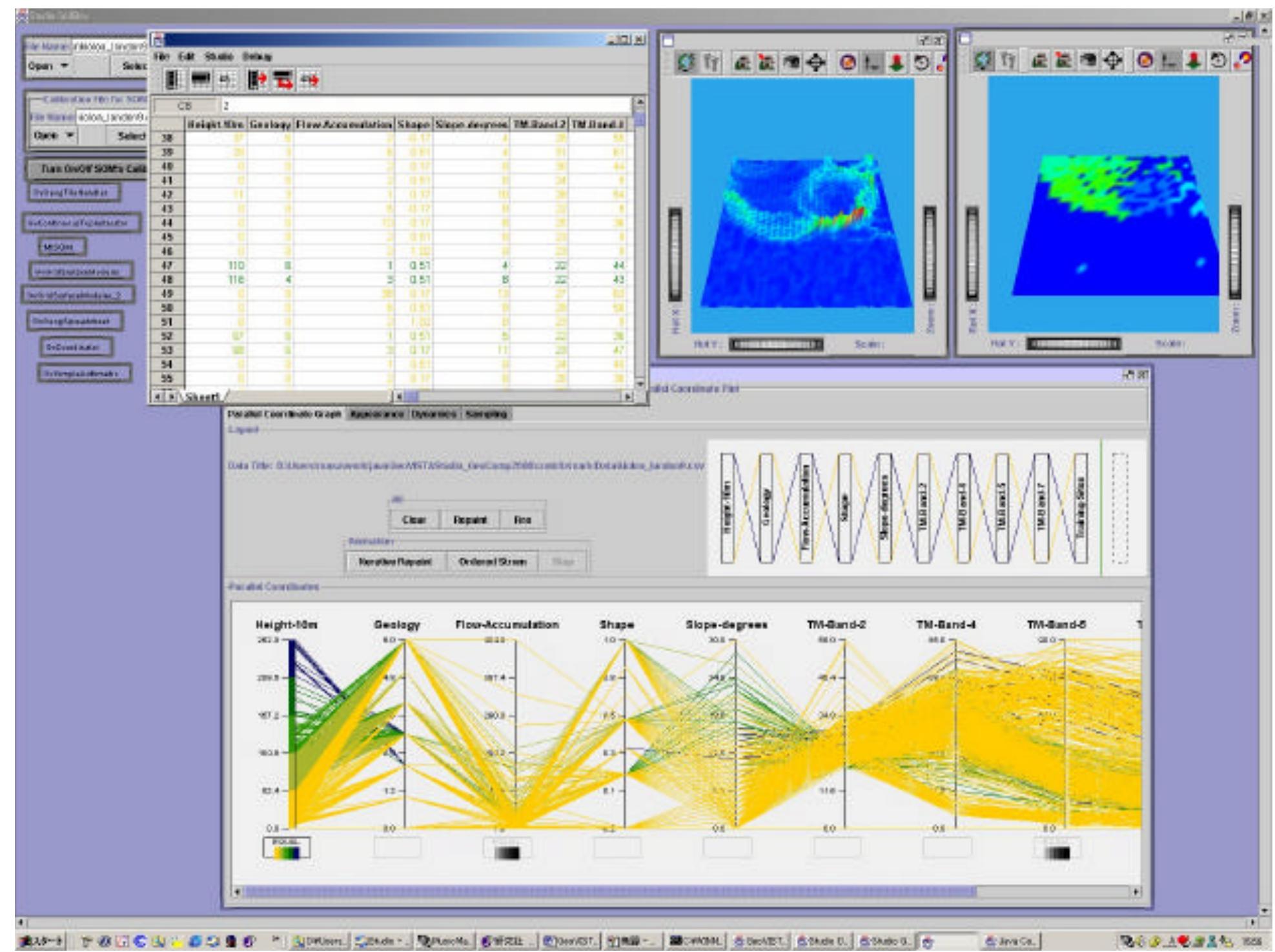The height and width of the screenshot is (952, 1275).
Task: Click the four-arrow pan icon in right 3D viewer
Action: point(1112,61)
